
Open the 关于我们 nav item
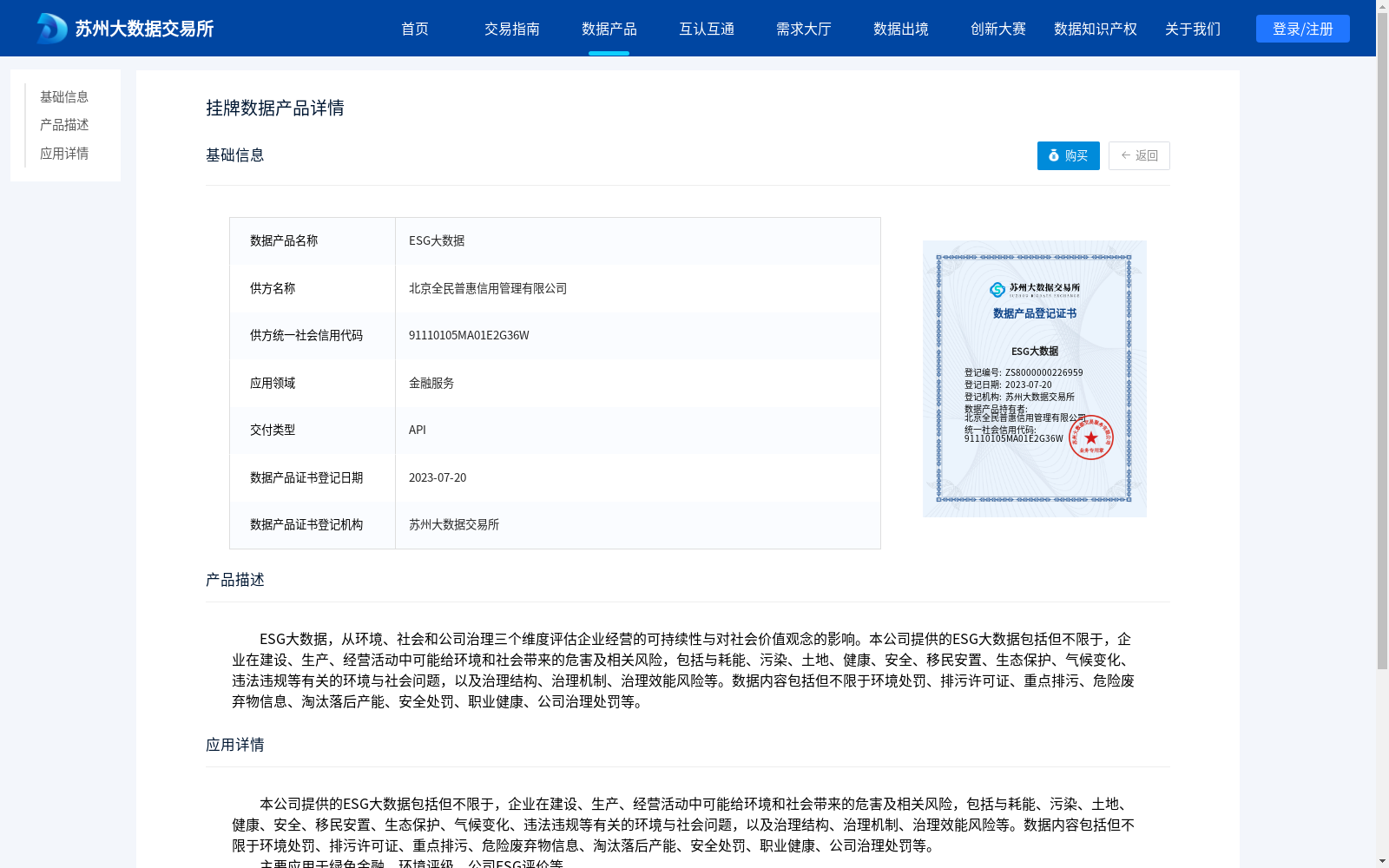(x=1193, y=29)
